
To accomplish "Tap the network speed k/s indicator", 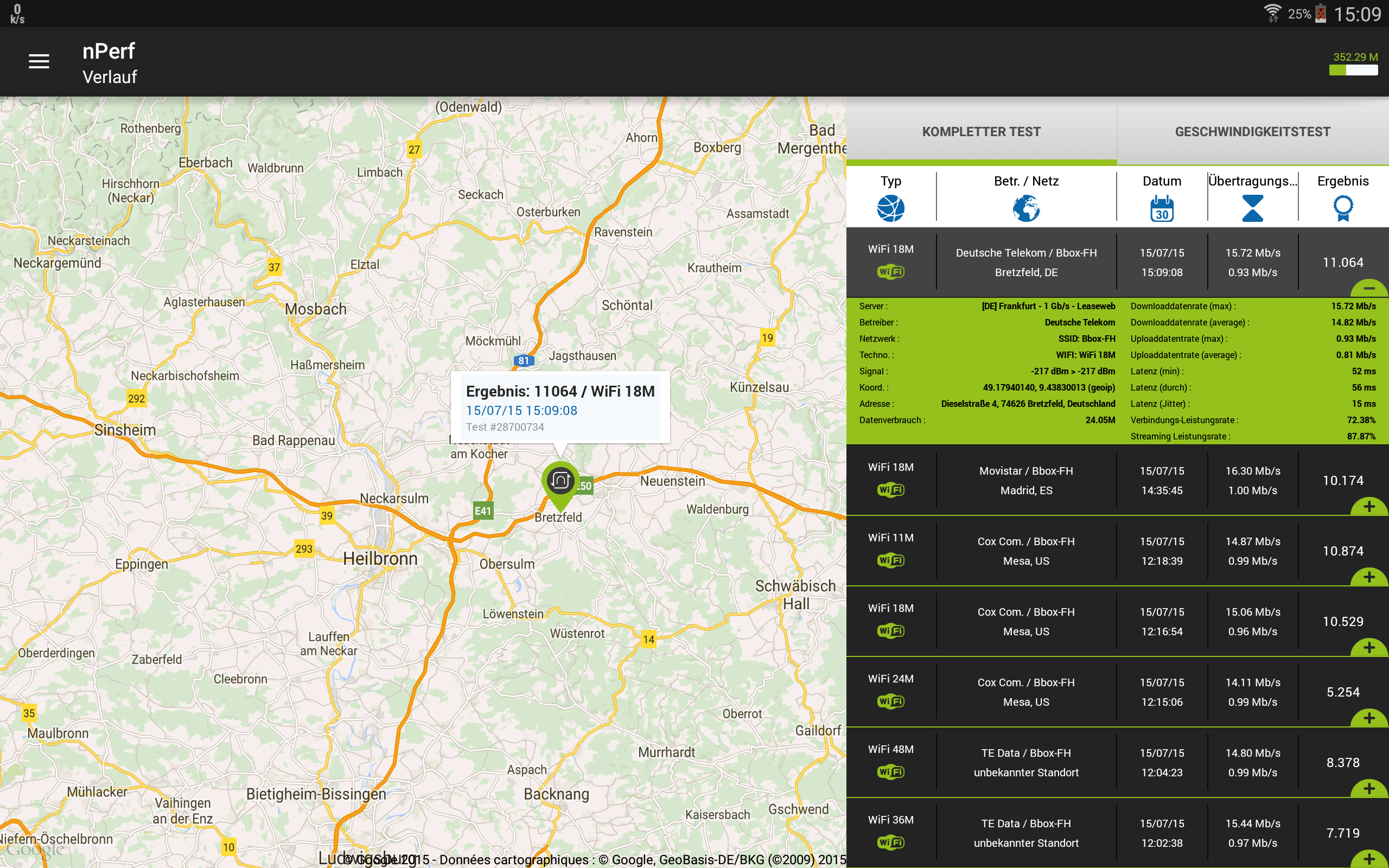I will pos(17,14).
